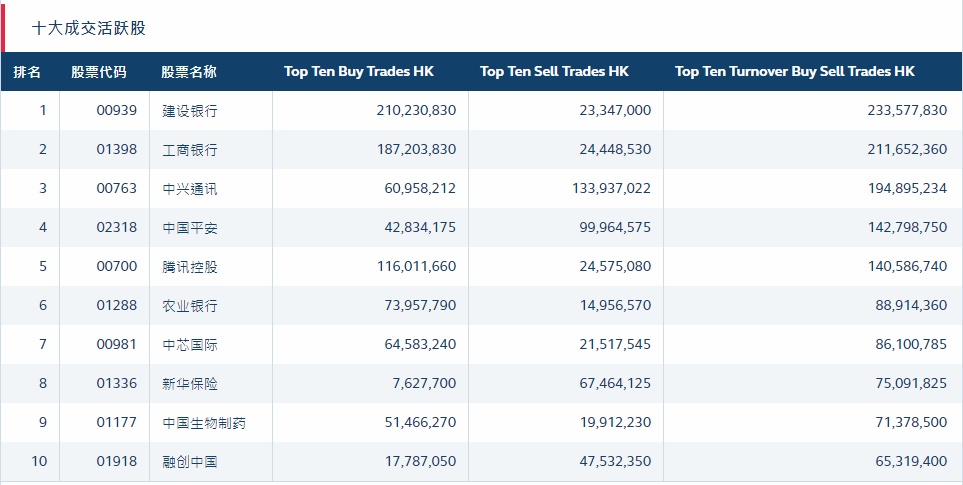
Task: Open stock code 00981
Action: (116, 345)
